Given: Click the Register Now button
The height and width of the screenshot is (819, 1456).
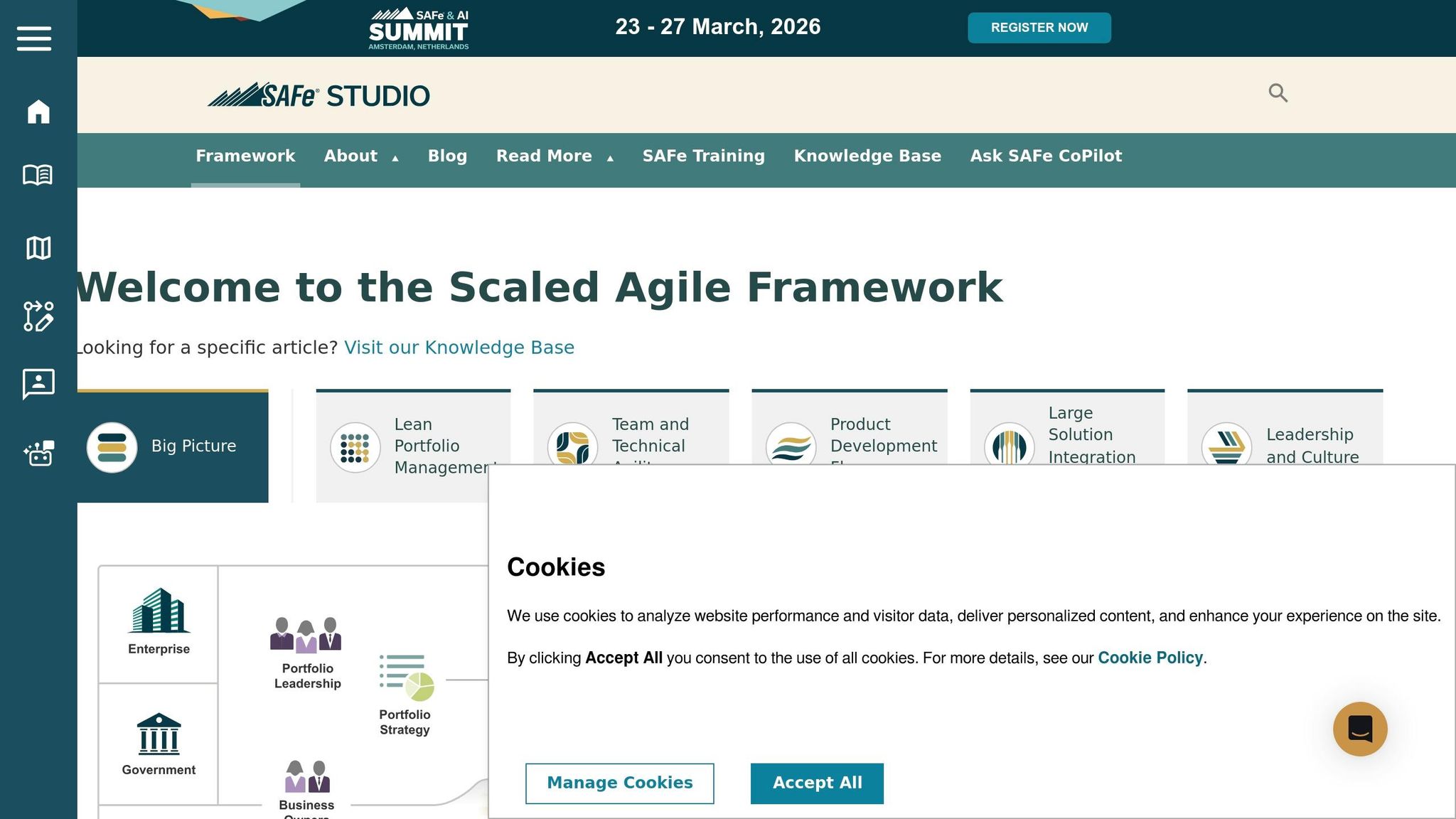Looking at the screenshot, I should (x=1039, y=28).
